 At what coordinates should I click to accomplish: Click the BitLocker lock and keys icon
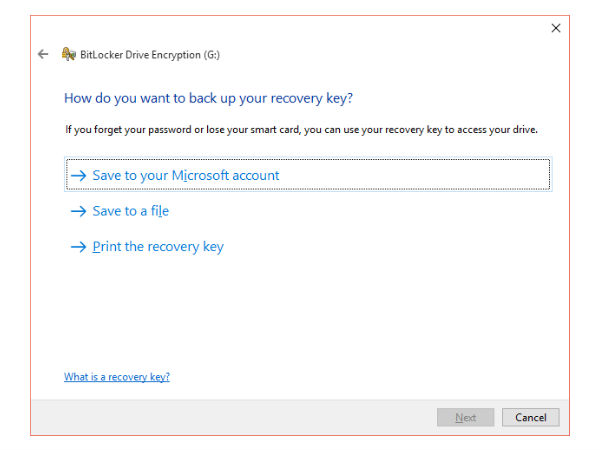69,54
